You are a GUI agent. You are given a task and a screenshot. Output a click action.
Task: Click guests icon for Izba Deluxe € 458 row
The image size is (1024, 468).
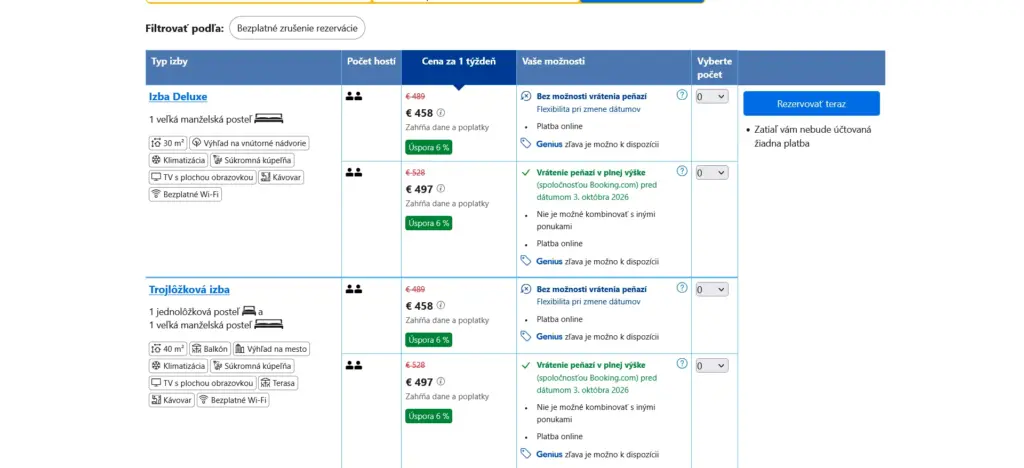point(354,97)
